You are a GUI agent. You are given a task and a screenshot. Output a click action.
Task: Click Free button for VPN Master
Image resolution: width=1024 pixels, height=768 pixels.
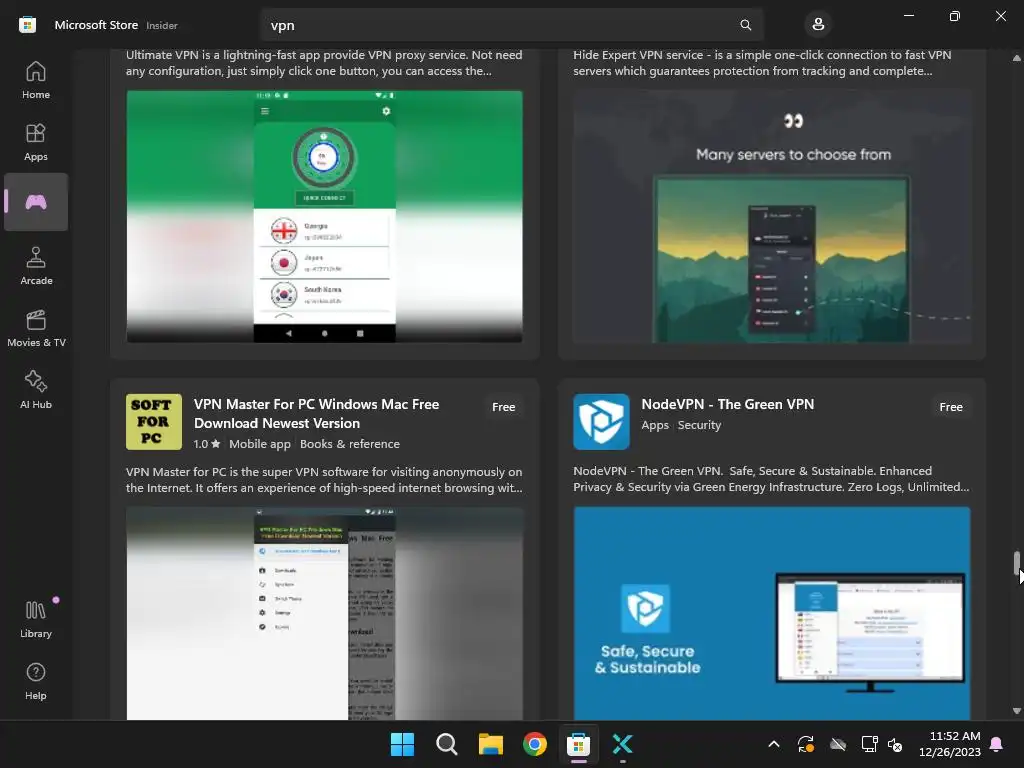point(504,407)
